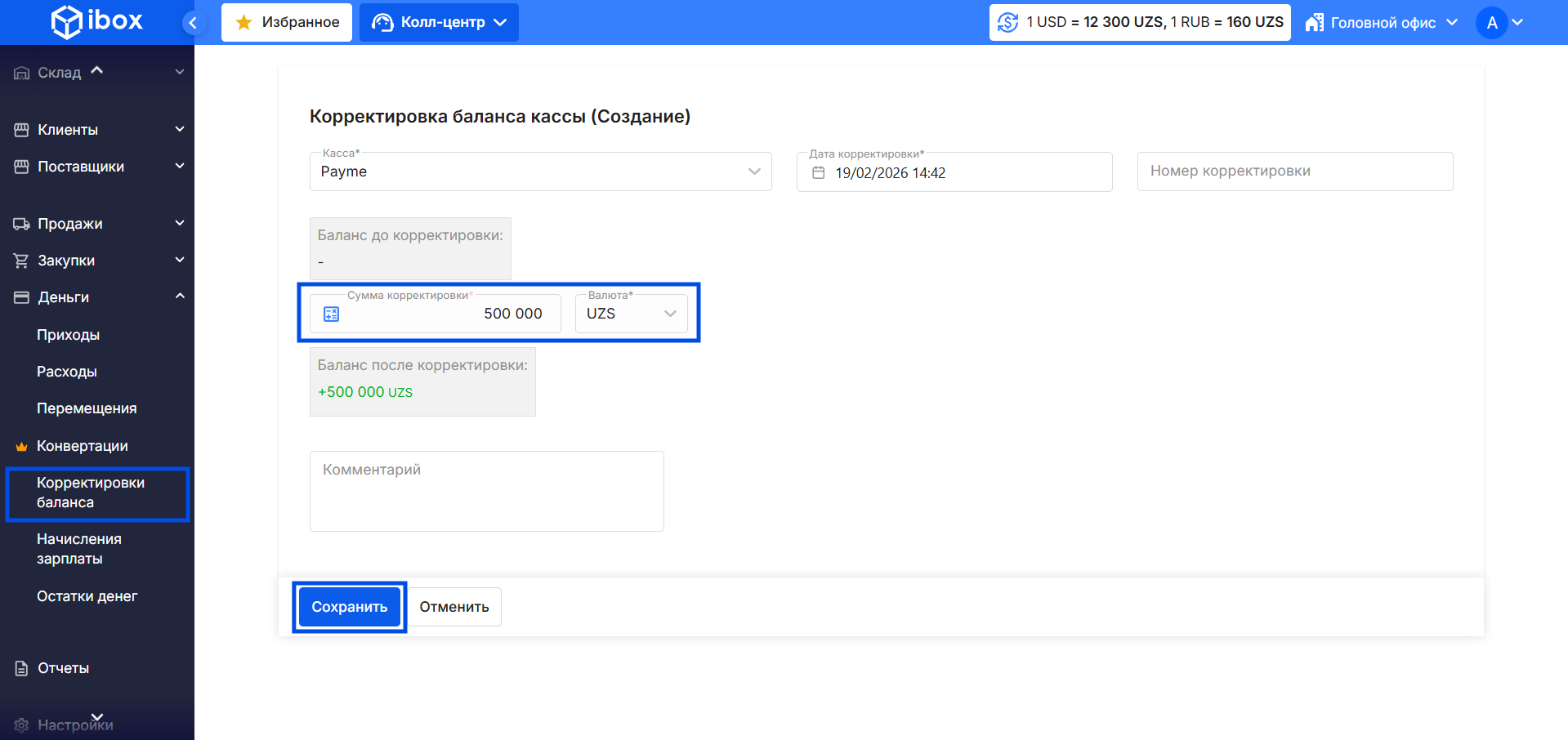
Task: Go to Расходы in the sidebar
Action: 67,372
